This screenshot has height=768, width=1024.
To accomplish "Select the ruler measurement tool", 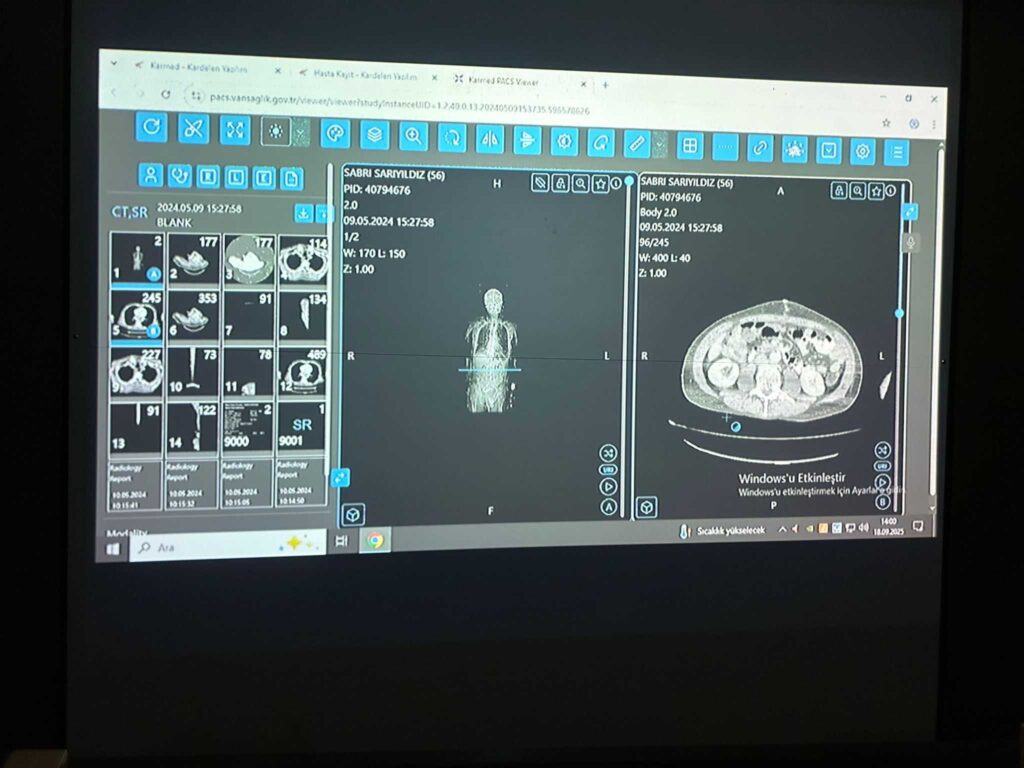I will pyautogui.click(x=636, y=144).
